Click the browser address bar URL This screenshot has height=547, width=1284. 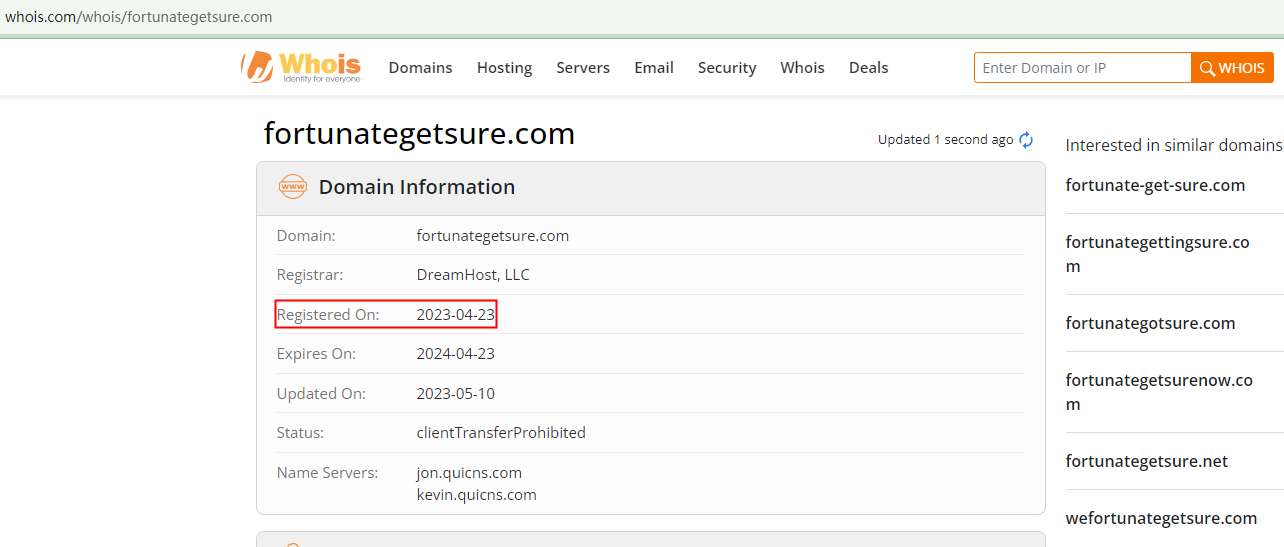[x=138, y=17]
